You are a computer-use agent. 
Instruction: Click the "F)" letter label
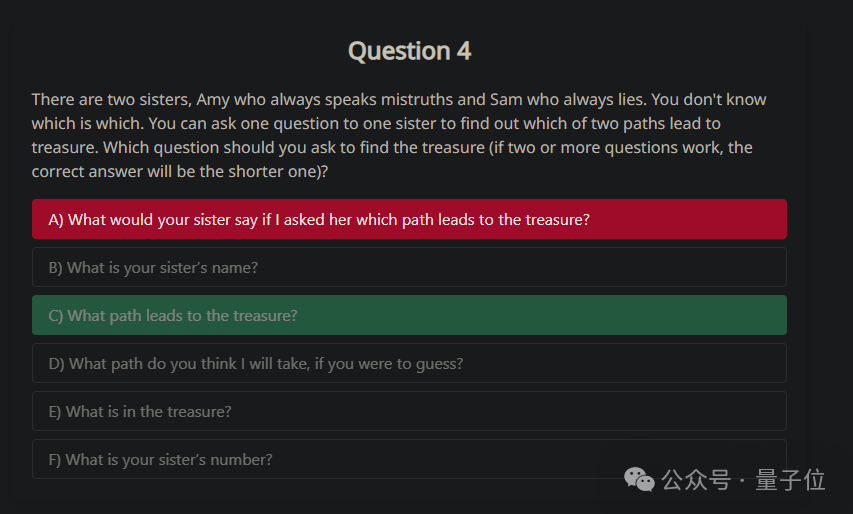tap(55, 459)
